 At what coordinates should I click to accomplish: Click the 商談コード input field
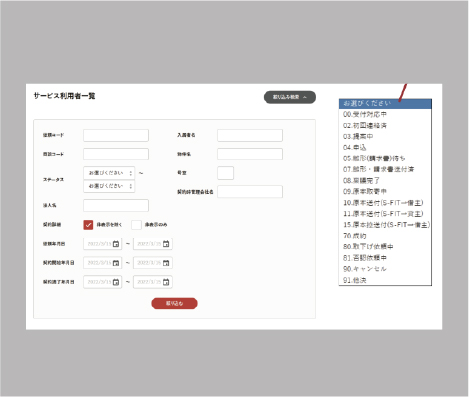point(116,154)
